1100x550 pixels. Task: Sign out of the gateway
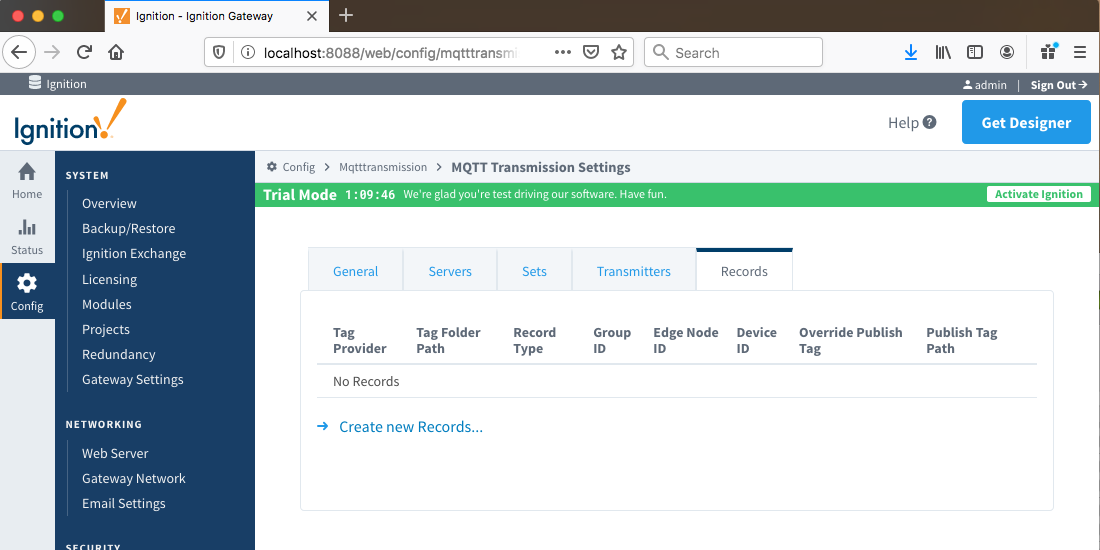point(1059,85)
